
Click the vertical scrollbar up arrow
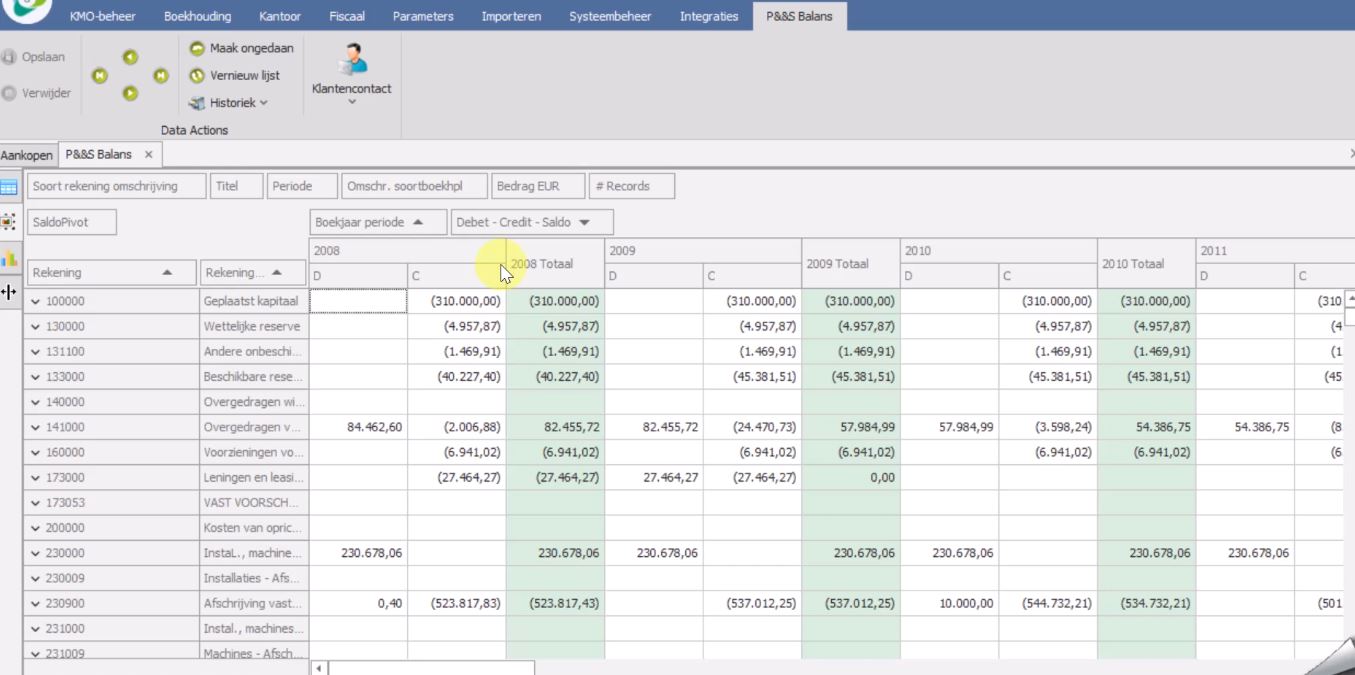click(1349, 298)
